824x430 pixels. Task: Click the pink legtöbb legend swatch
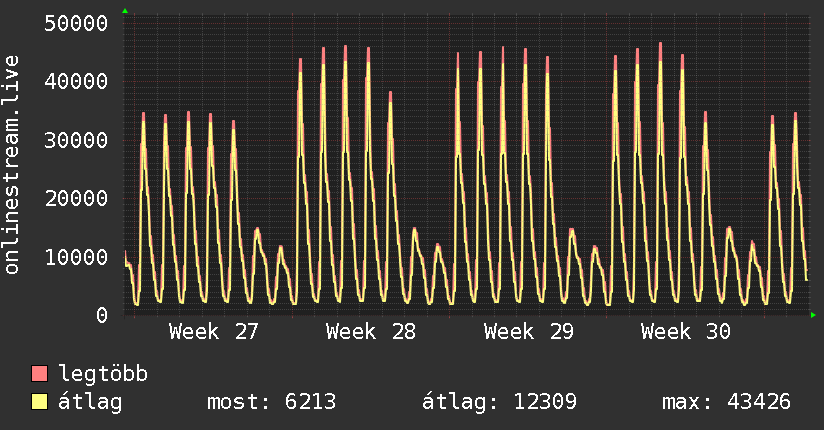click(x=39, y=373)
